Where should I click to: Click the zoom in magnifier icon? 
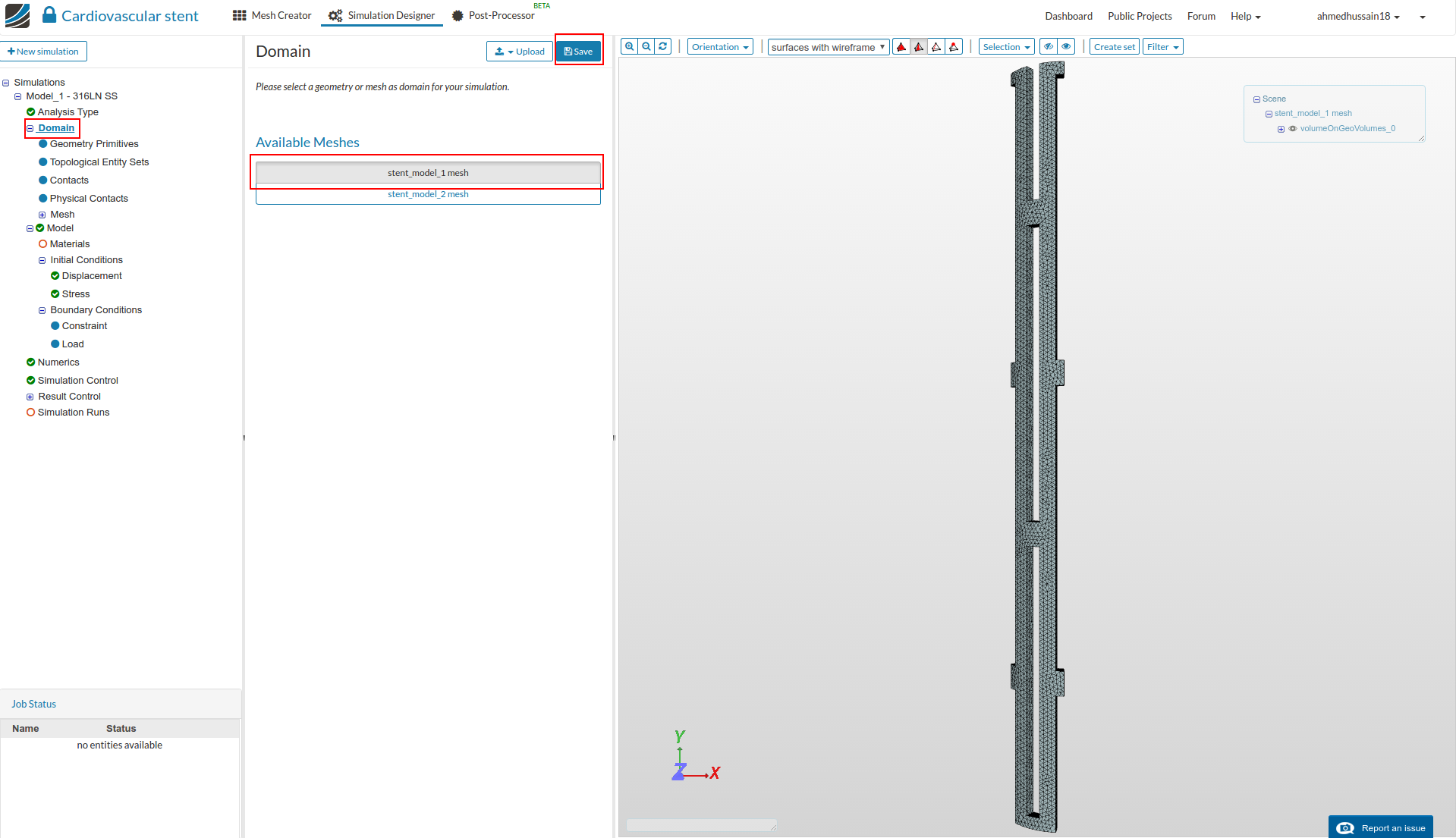629,47
